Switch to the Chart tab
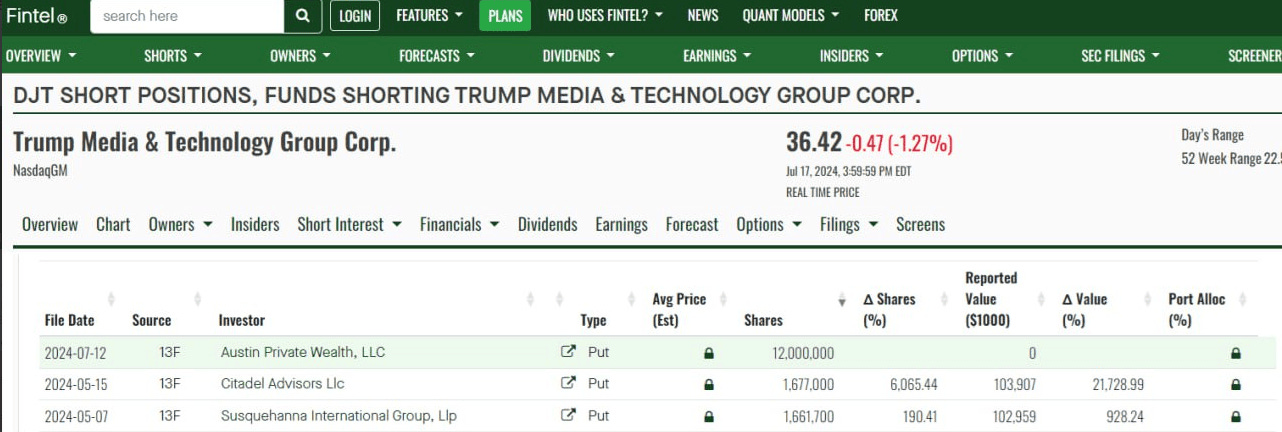Viewport: 1282px width, 432px height. pos(113,225)
